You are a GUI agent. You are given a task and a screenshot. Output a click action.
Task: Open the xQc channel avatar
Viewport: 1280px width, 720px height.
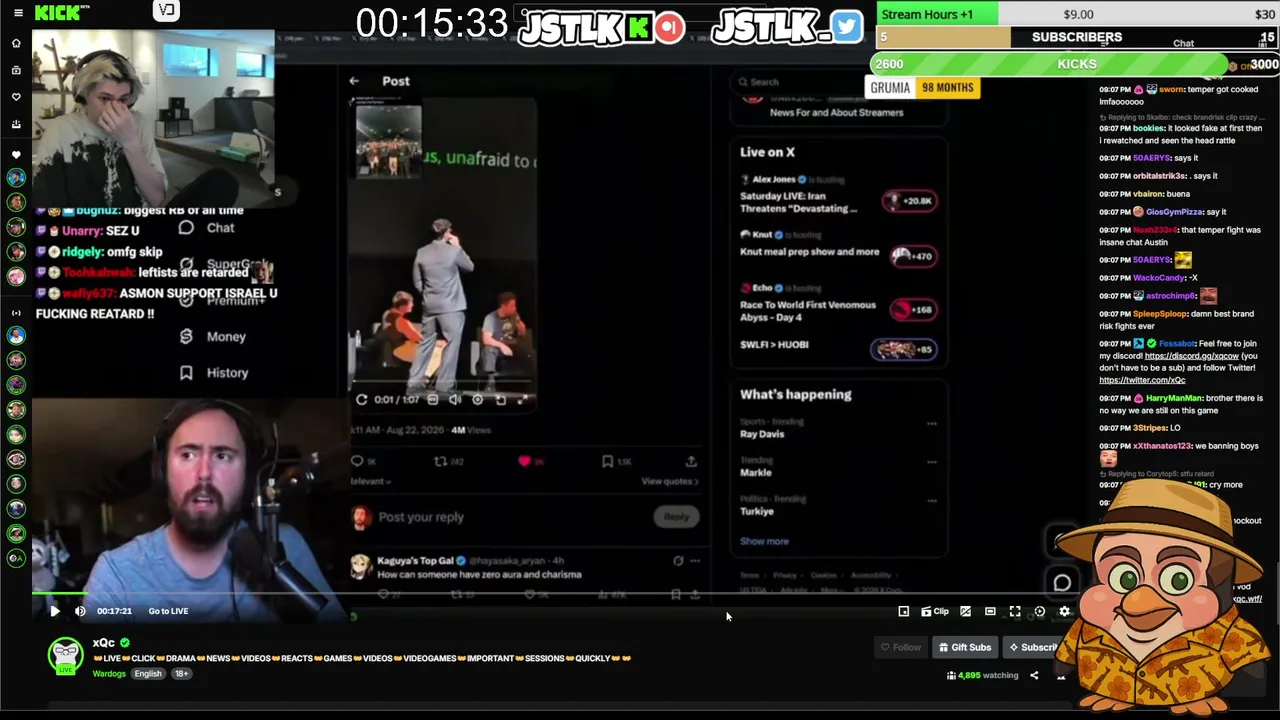[66, 655]
